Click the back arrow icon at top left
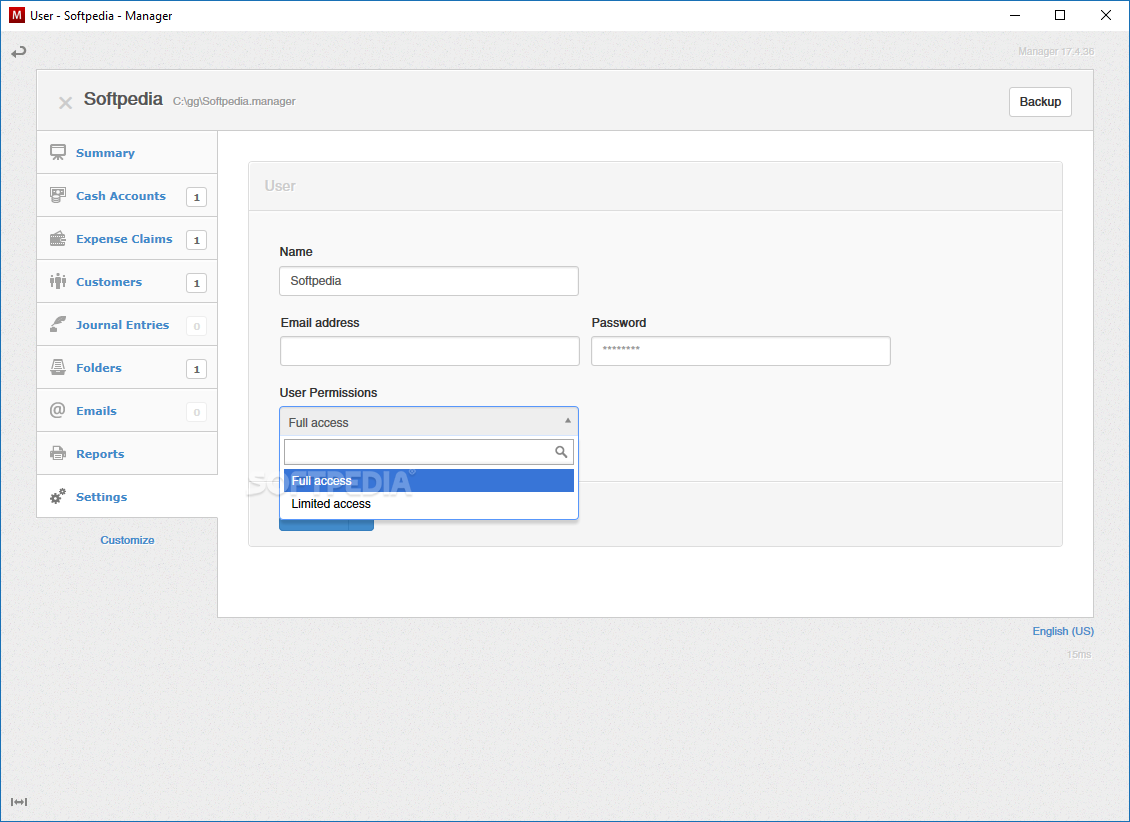 click(19, 52)
